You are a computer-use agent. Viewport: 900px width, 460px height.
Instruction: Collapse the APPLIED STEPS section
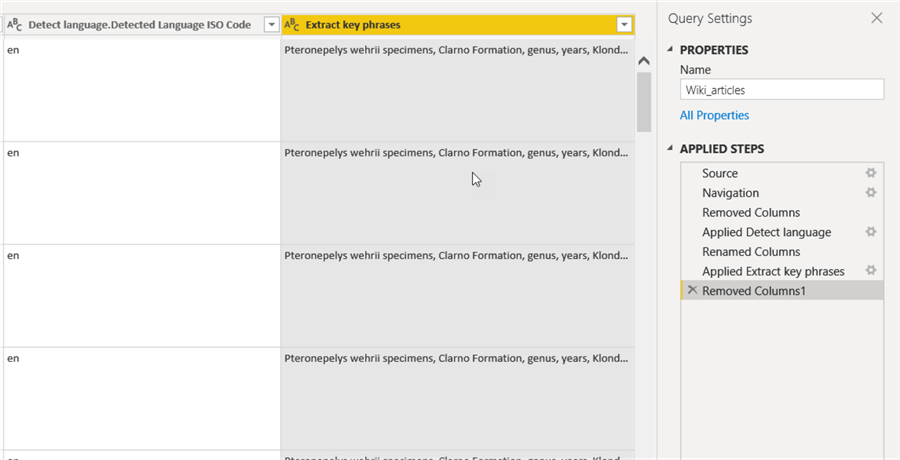[672, 149]
